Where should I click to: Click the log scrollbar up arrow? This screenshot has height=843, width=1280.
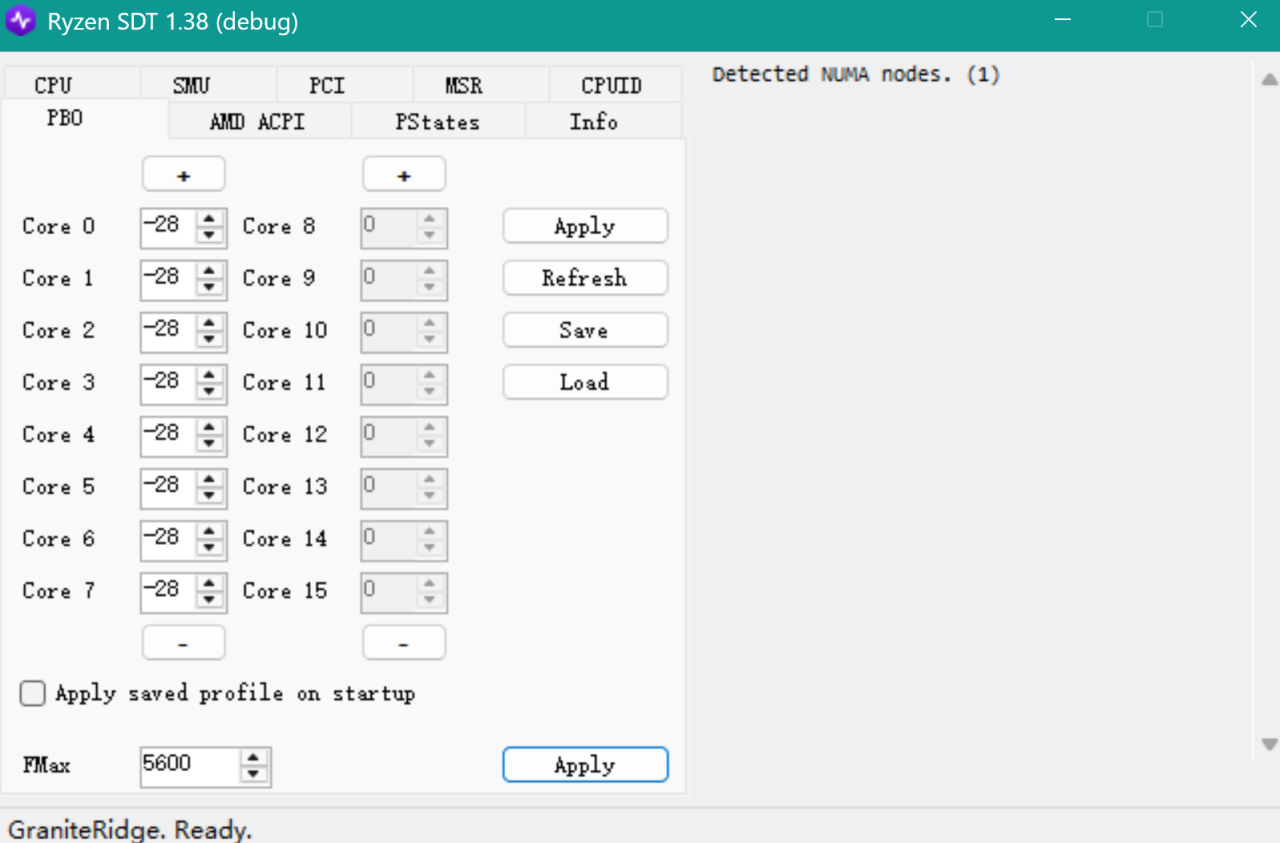pos(1269,79)
